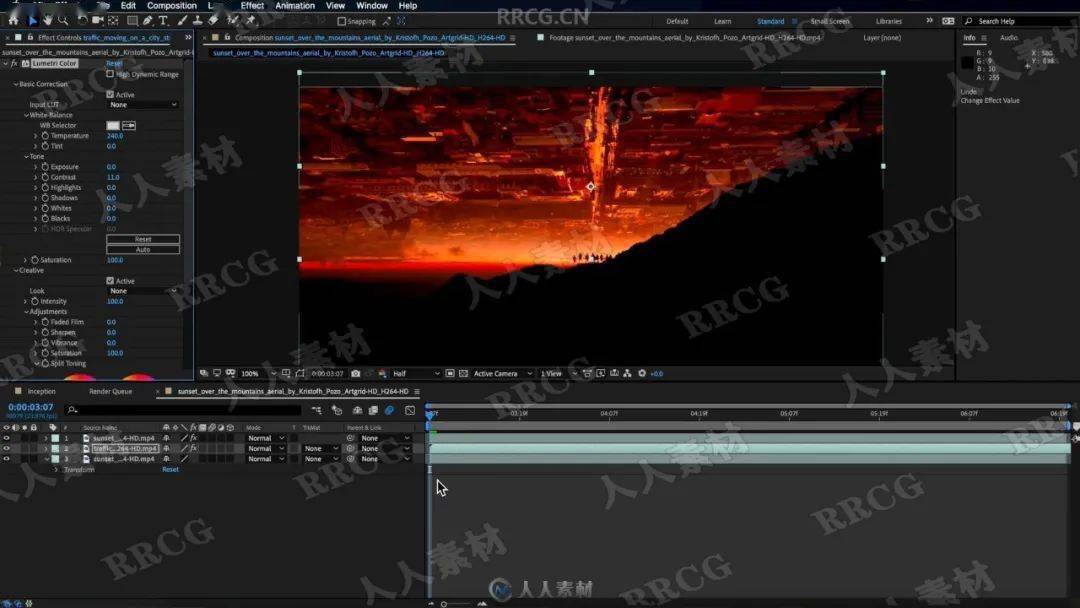Select the Horizontal Type tool
1080x608 pixels.
click(x=163, y=21)
